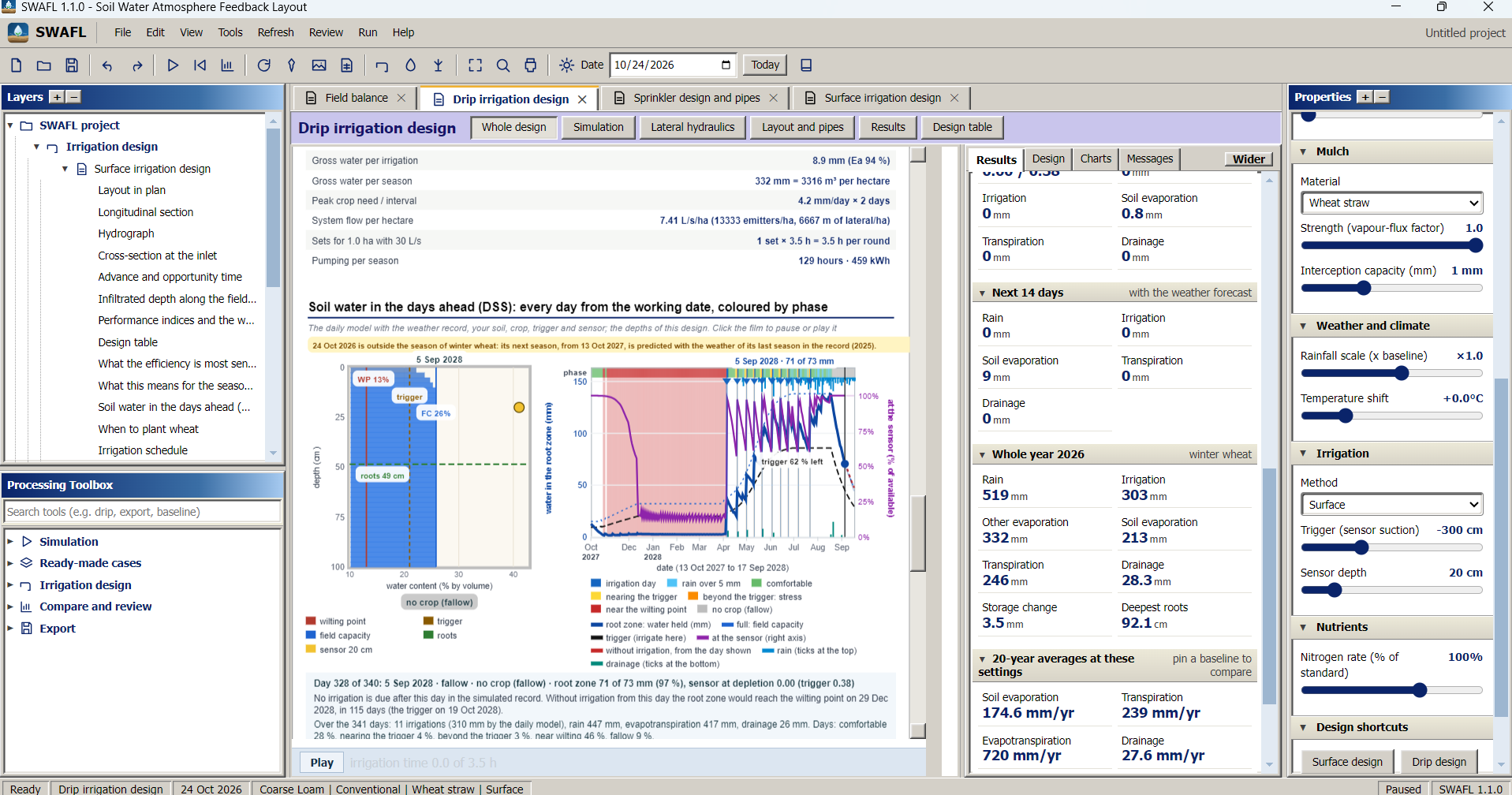Open the Irrigation Method dropdown showing Surface
1512x795 pixels.
1392,505
